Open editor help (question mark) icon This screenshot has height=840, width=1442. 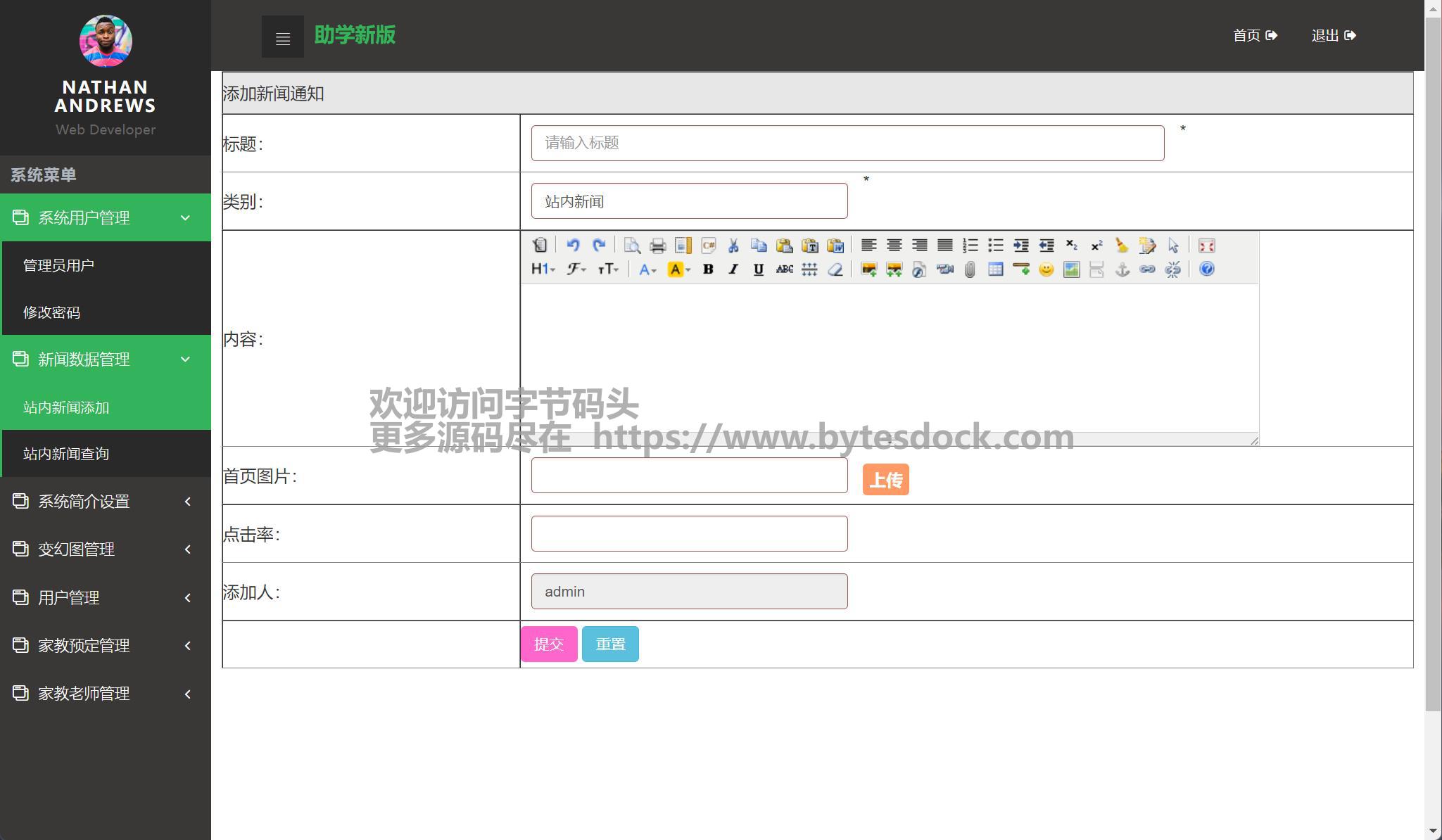1206,269
